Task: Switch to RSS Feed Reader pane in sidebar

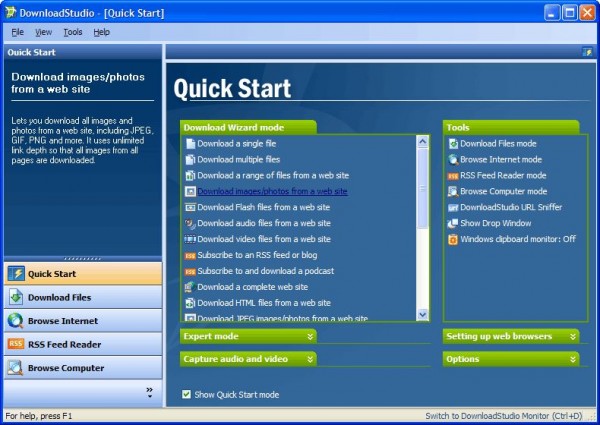Action: click(83, 344)
